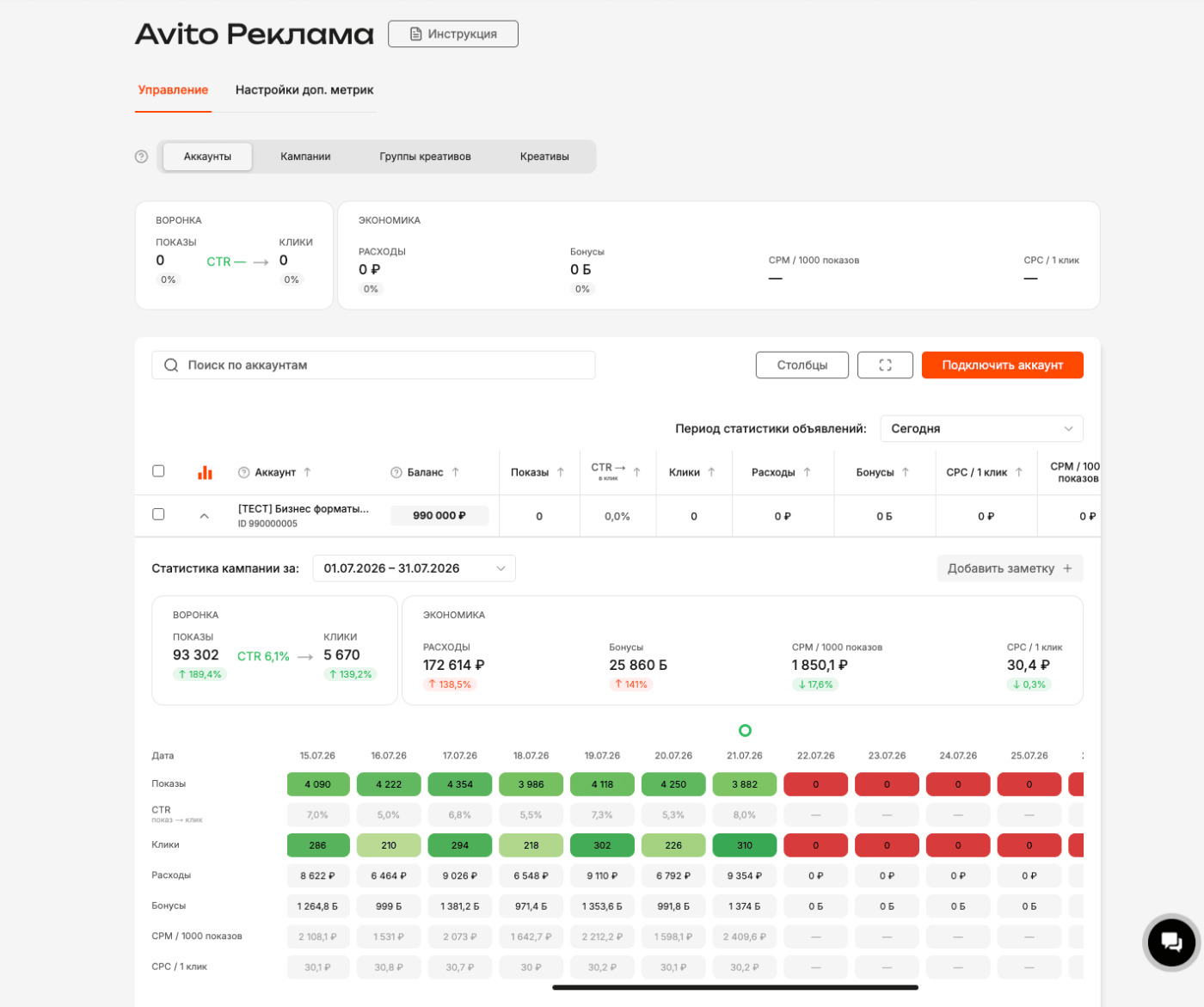Open the 01.07.2026 – 31.07.2026 date range dropdown

click(415, 568)
